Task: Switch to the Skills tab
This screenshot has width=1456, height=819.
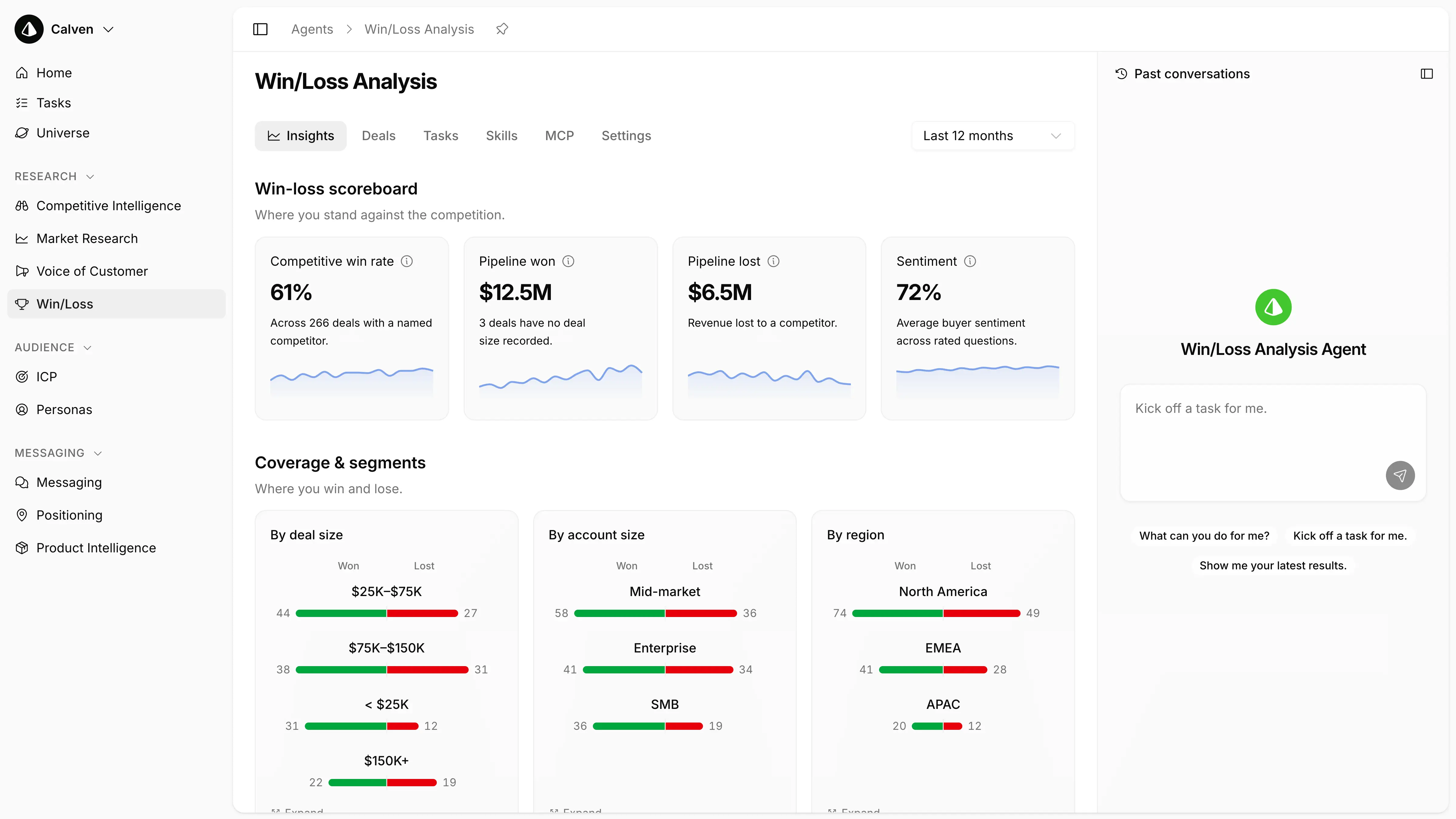Action: point(501,136)
